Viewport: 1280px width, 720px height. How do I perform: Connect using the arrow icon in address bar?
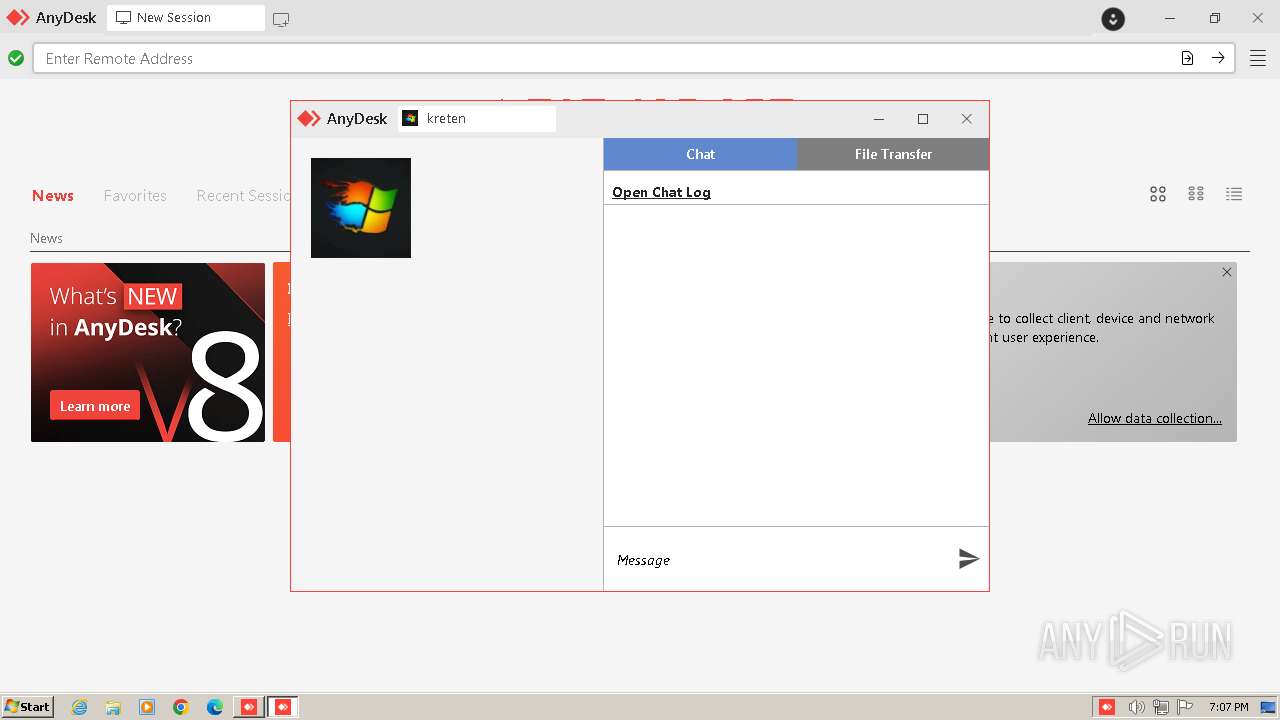[1218, 58]
